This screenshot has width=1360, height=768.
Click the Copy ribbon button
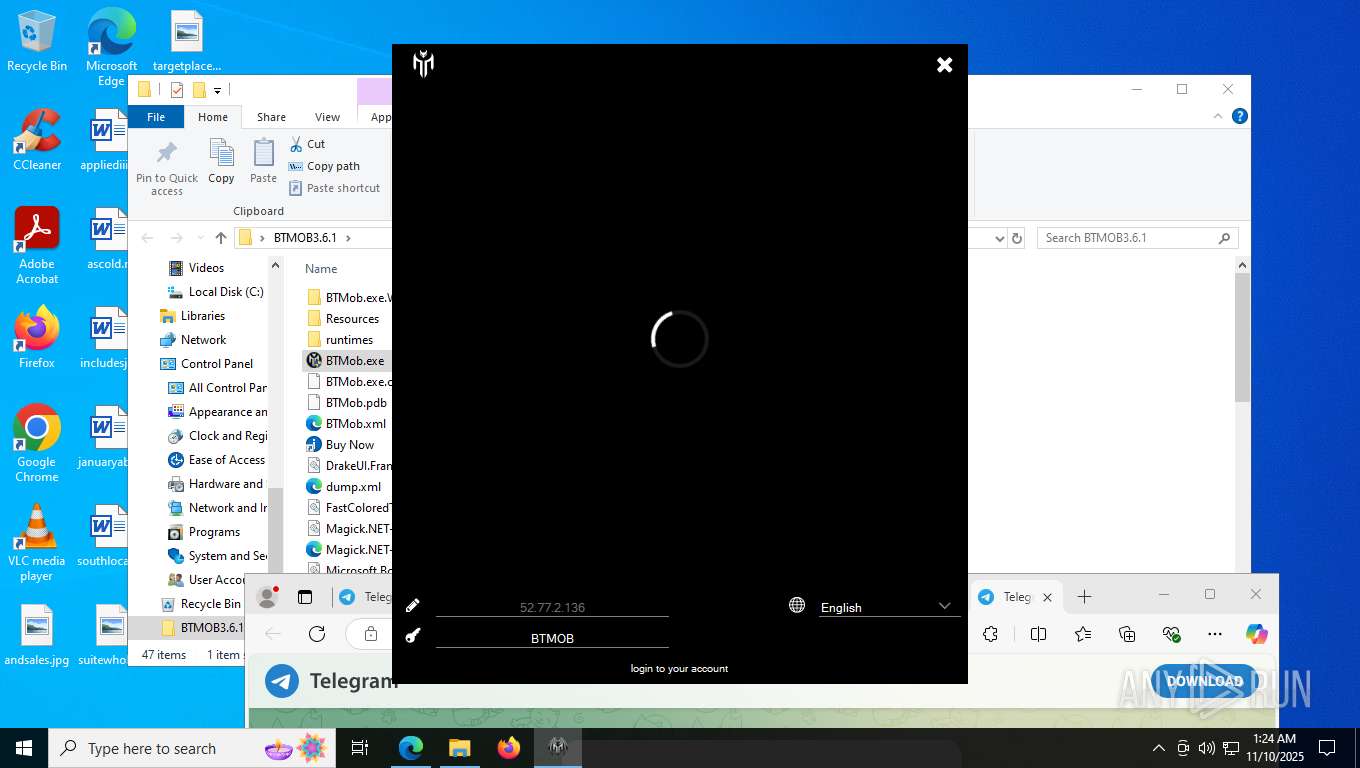coord(221,162)
